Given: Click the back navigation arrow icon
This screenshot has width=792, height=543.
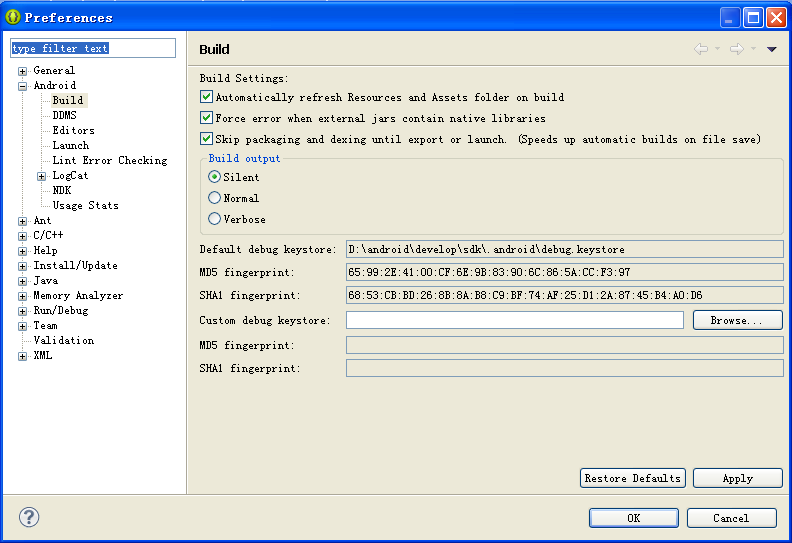Looking at the screenshot, I should pos(701,49).
